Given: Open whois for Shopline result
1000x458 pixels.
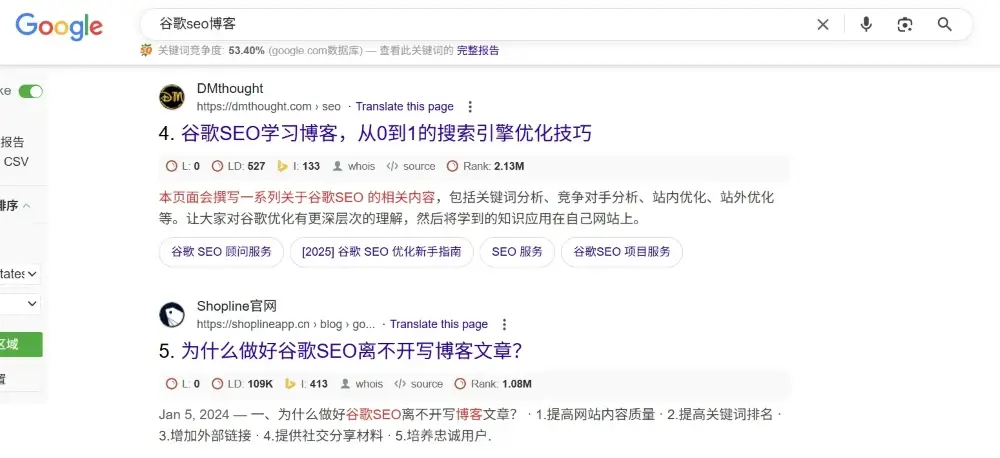Looking at the screenshot, I should point(362,384).
